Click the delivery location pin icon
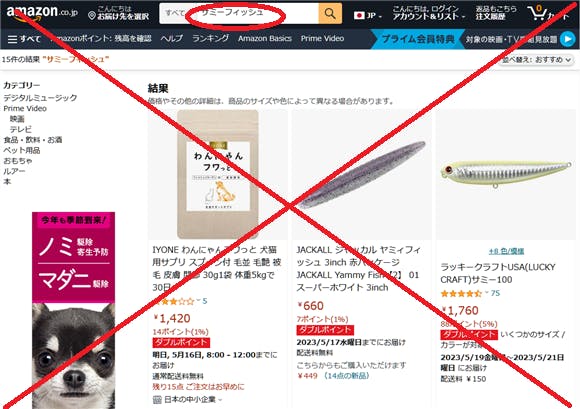Screen dimensions: 580x409 (92, 16)
